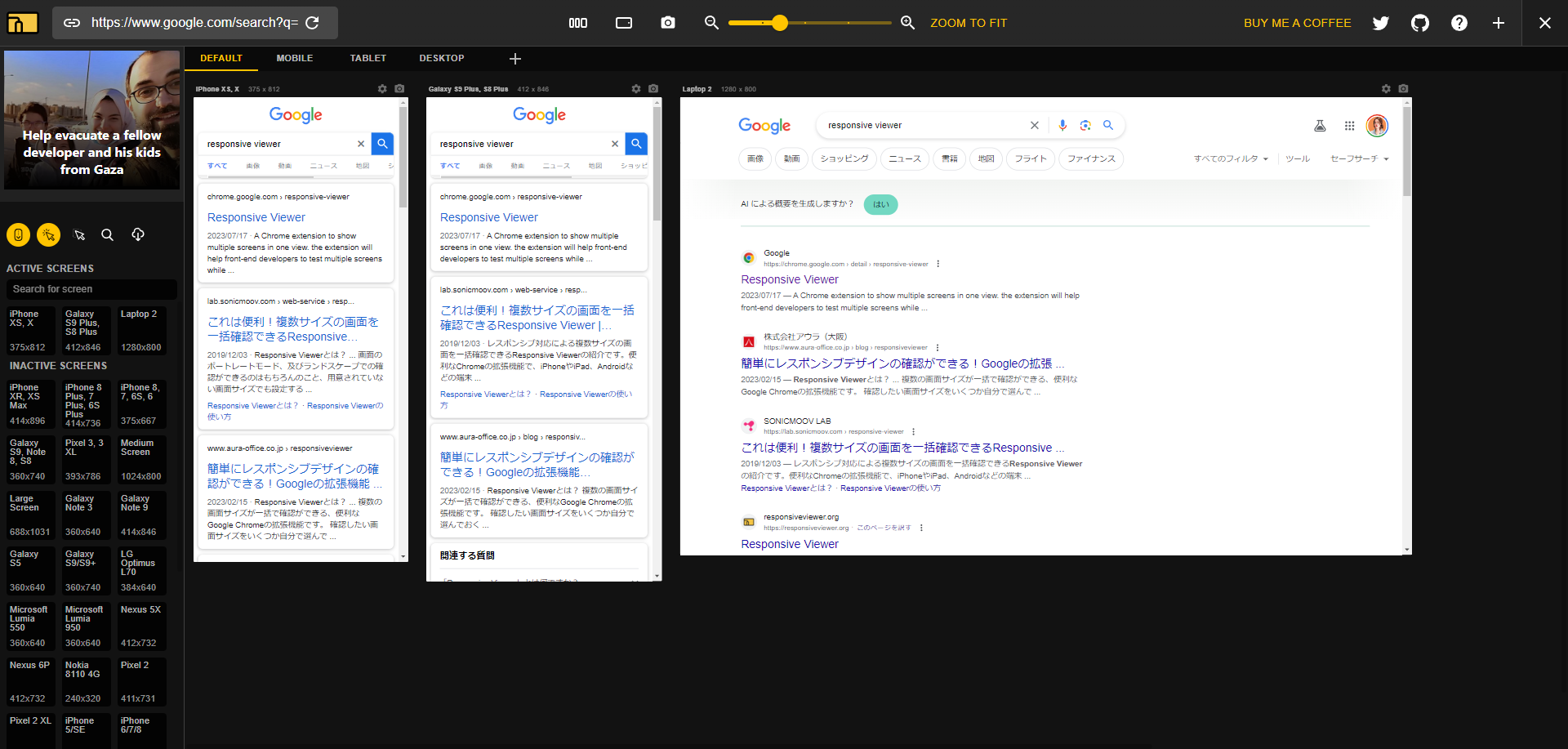
Task: Click the Twitter icon in the toolbar
Action: pyautogui.click(x=1381, y=23)
